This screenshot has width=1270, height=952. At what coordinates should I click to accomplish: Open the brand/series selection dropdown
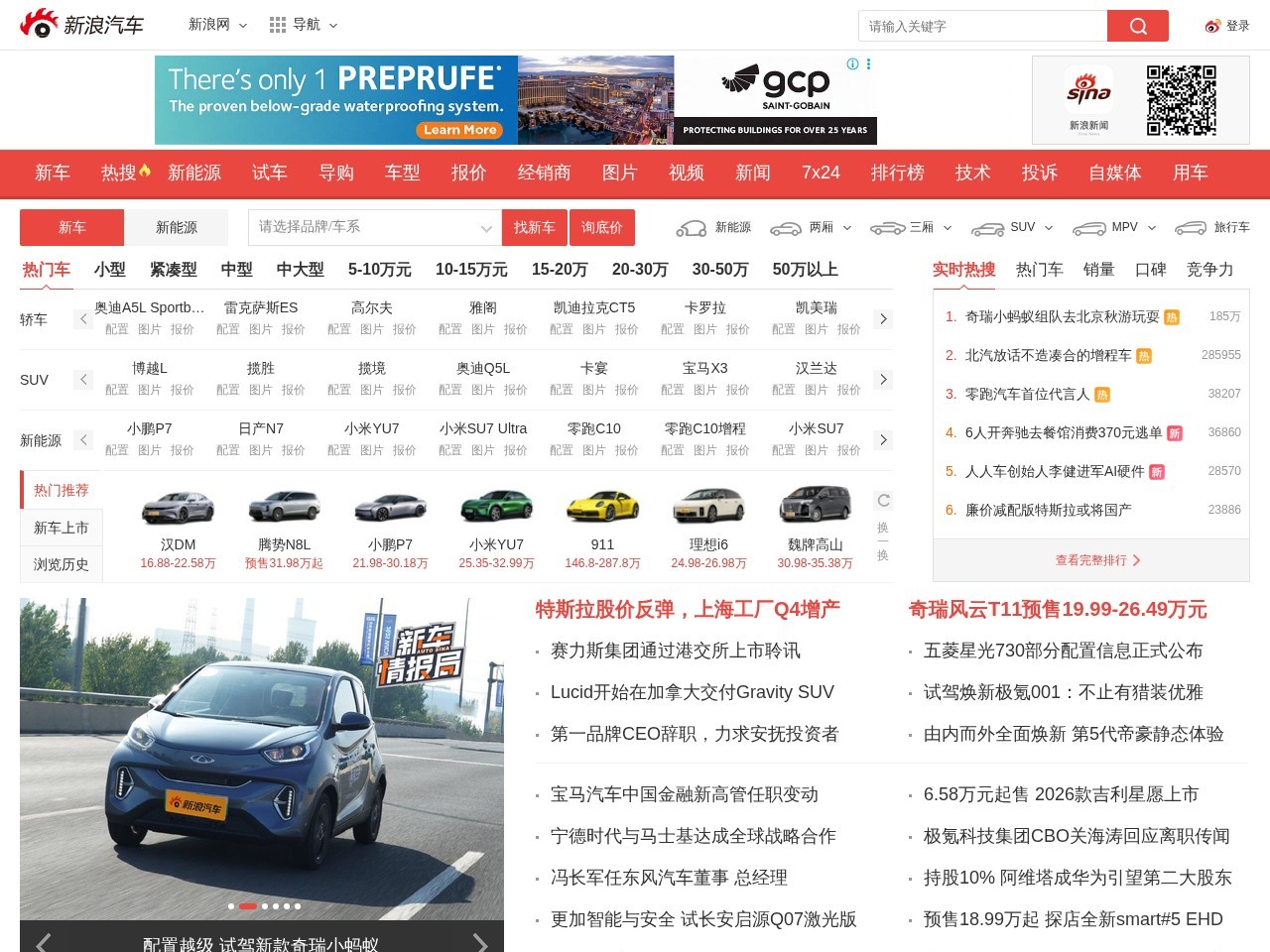(x=374, y=228)
